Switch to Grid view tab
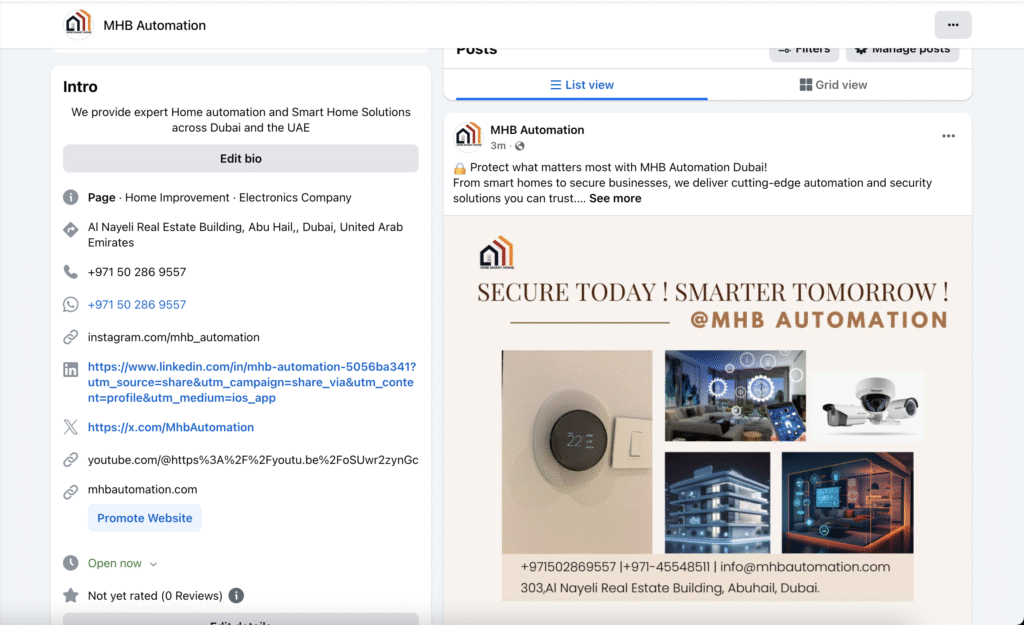Viewport: 1024px width, 625px height. [x=833, y=85]
